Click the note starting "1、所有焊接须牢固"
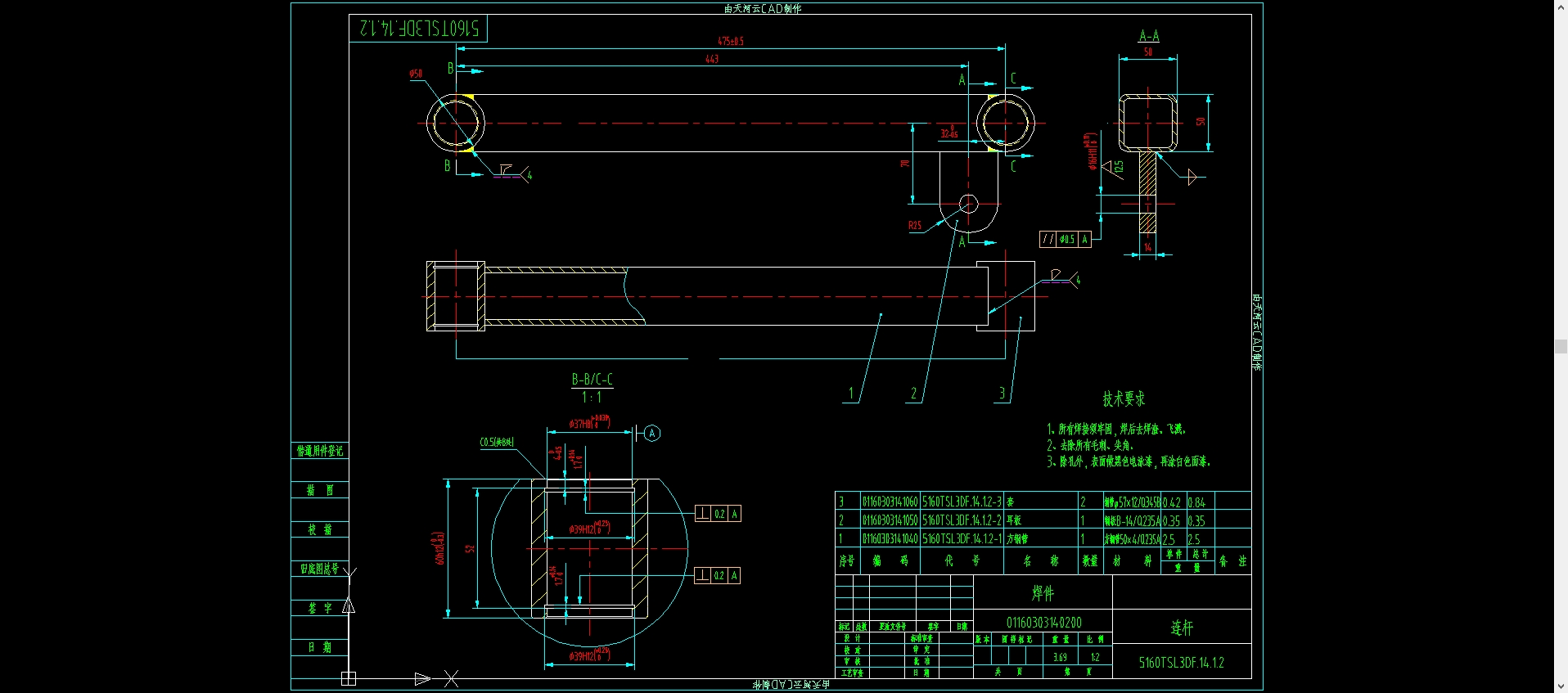1568x693 pixels. point(1115,429)
